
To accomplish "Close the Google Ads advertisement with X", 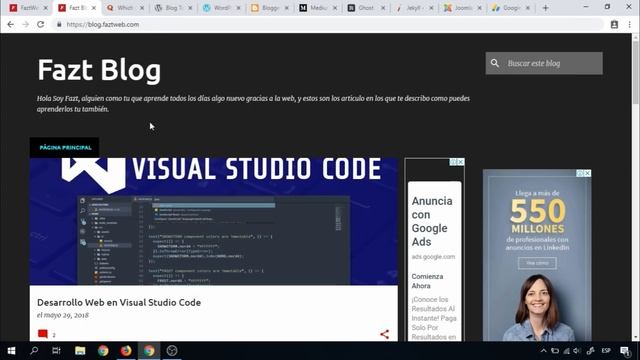I will point(460,162).
